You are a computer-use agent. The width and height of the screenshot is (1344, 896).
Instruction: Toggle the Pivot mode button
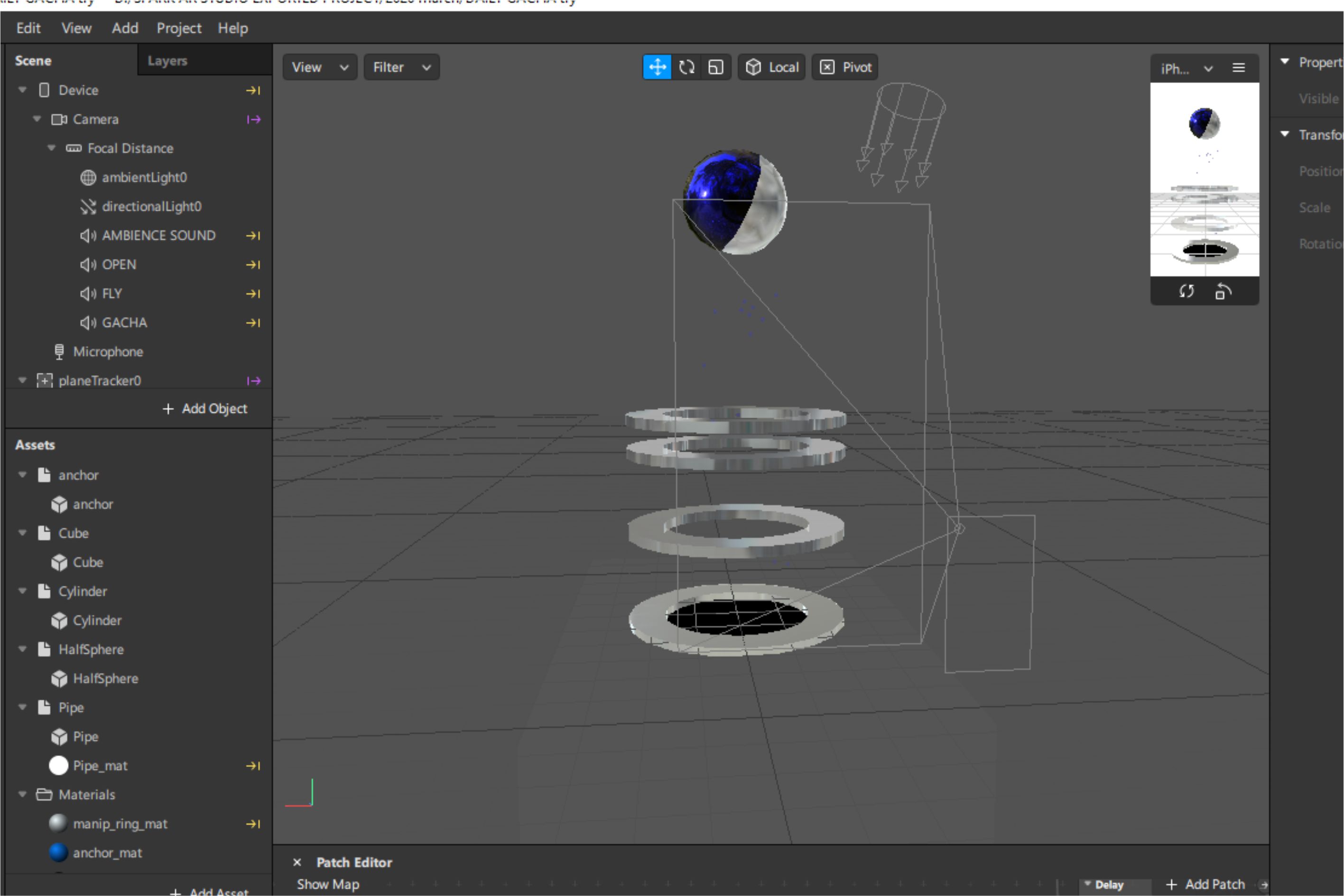coord(845,67)
